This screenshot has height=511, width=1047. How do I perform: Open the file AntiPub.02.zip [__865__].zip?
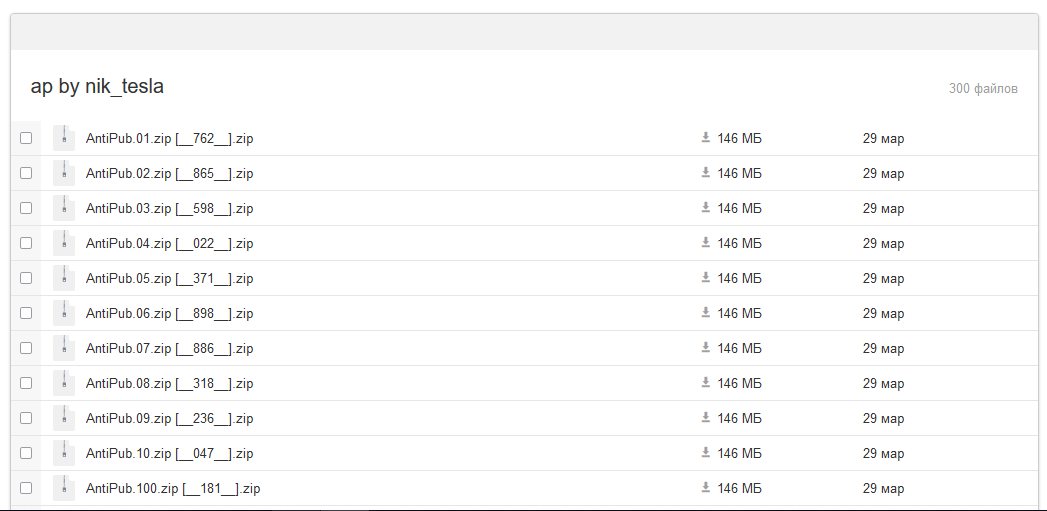point(170,174)
